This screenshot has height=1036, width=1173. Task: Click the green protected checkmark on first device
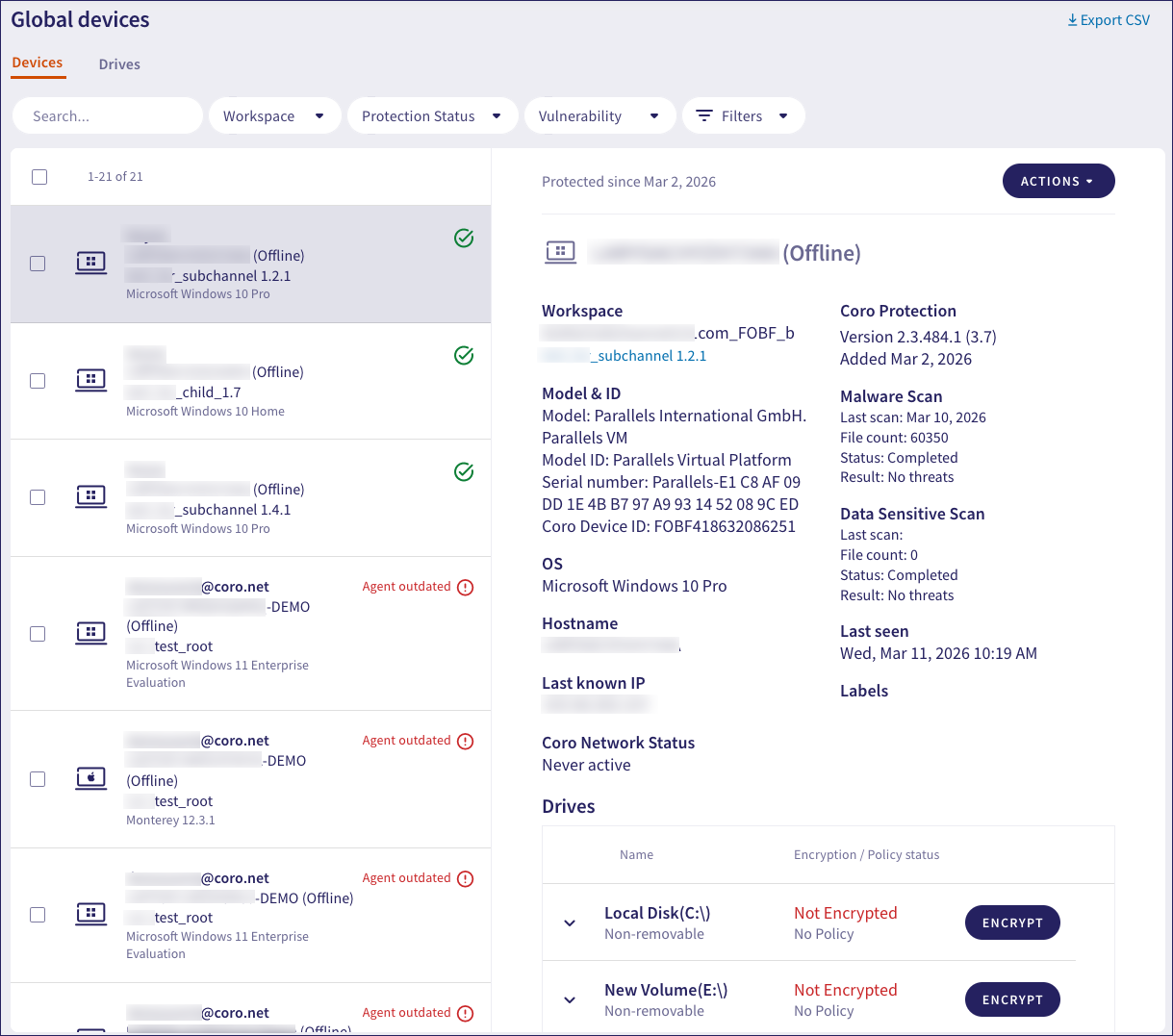464,238
